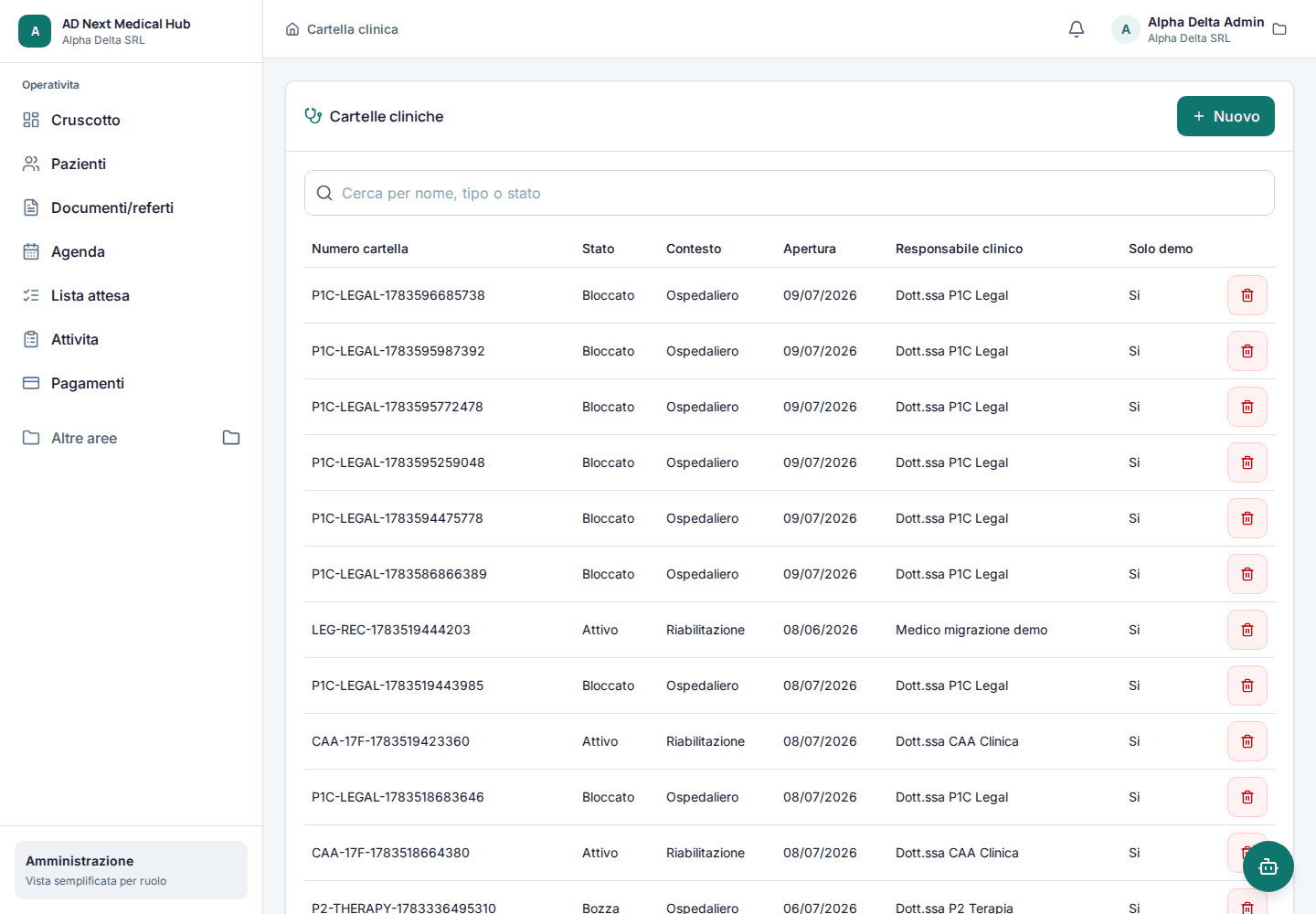1316x914 pixels.
Task: Delete record P1C-LEGAL-1783594475778
Action: (1247, 518)
